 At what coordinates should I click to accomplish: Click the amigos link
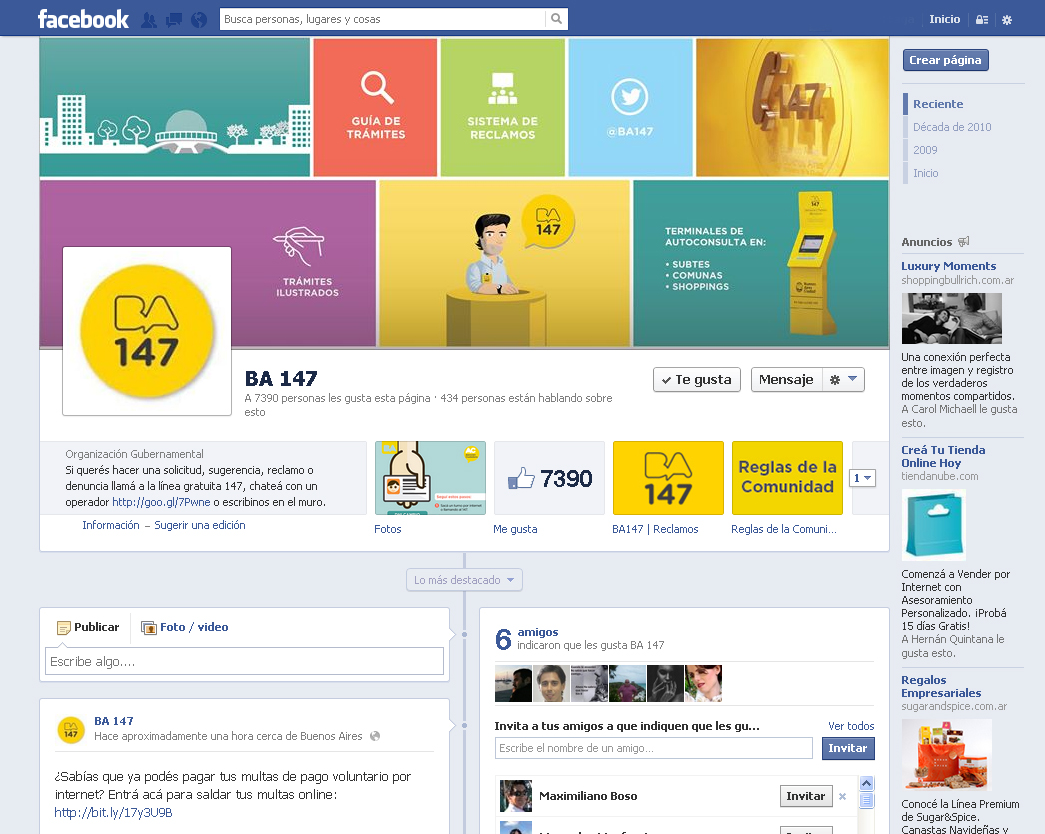(x=538, y=632)
